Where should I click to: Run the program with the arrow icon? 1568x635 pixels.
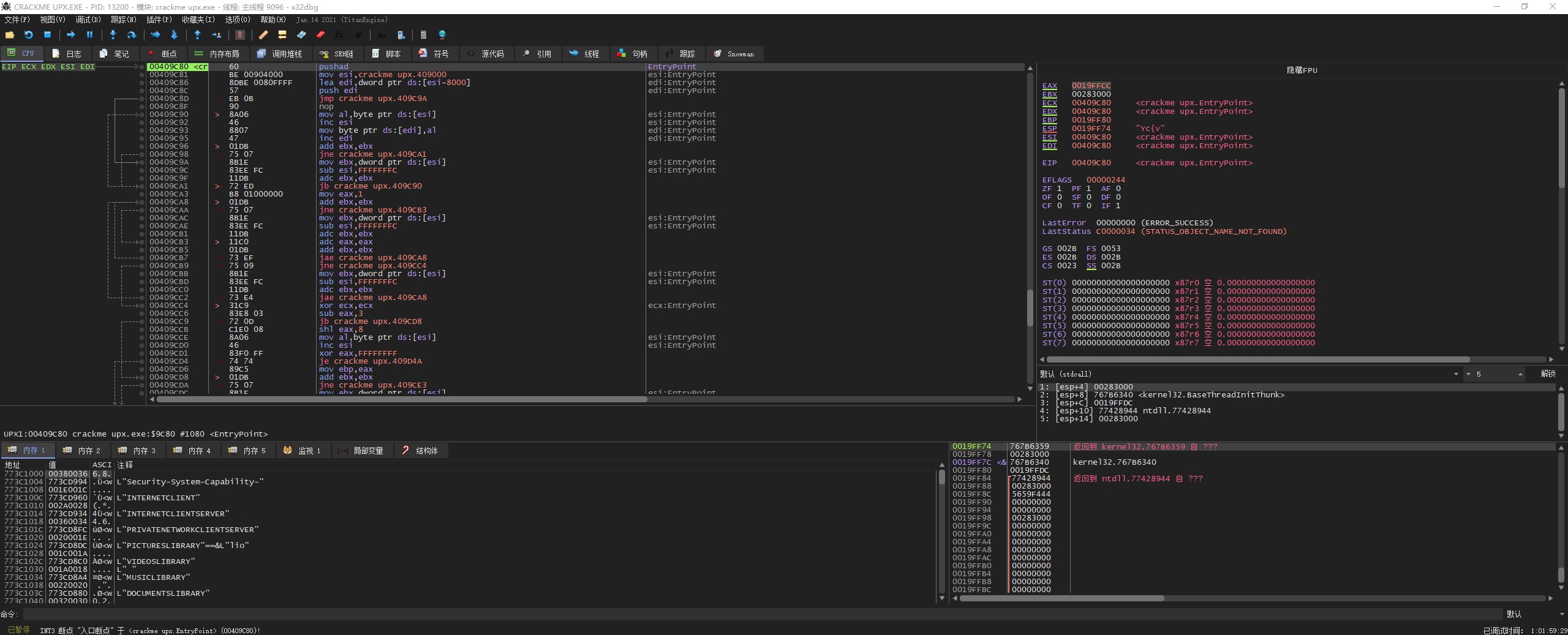(70, 36)
